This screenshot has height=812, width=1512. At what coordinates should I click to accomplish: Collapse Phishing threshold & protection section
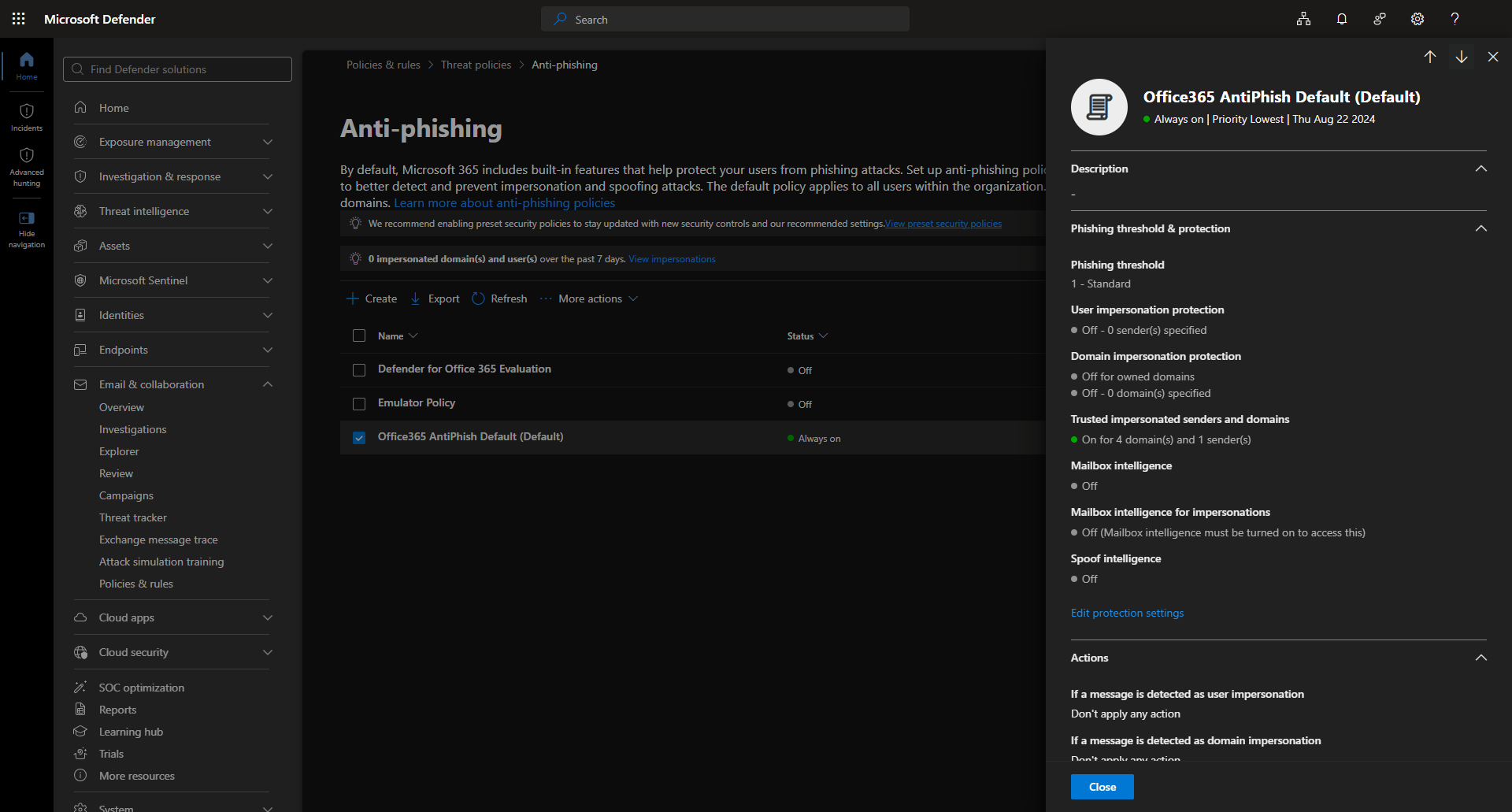point(1481,228)
